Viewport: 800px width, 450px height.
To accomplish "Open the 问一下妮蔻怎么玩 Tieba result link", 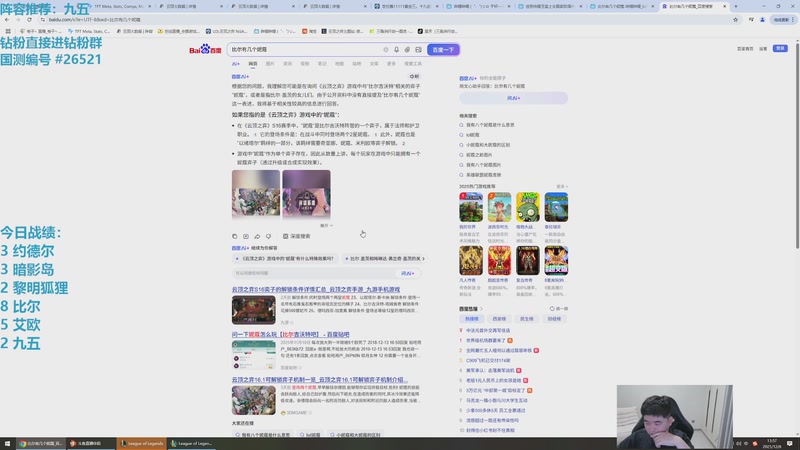I will pos(290,335).
